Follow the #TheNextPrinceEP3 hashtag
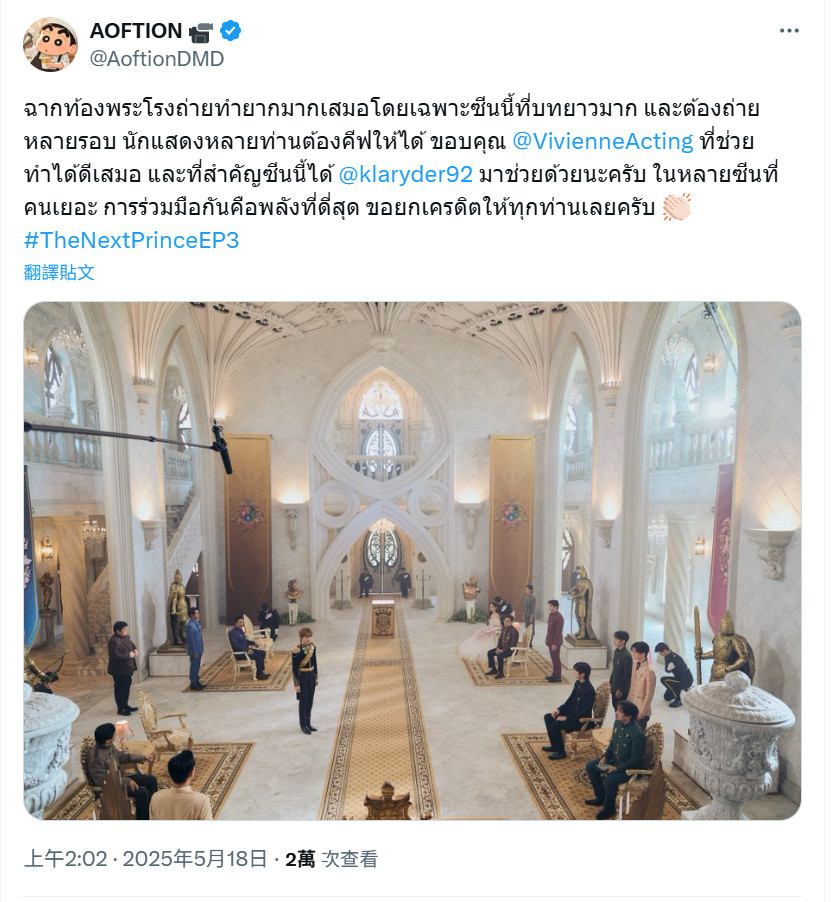The height and width of the screenshot is (902, 835). 131,240
